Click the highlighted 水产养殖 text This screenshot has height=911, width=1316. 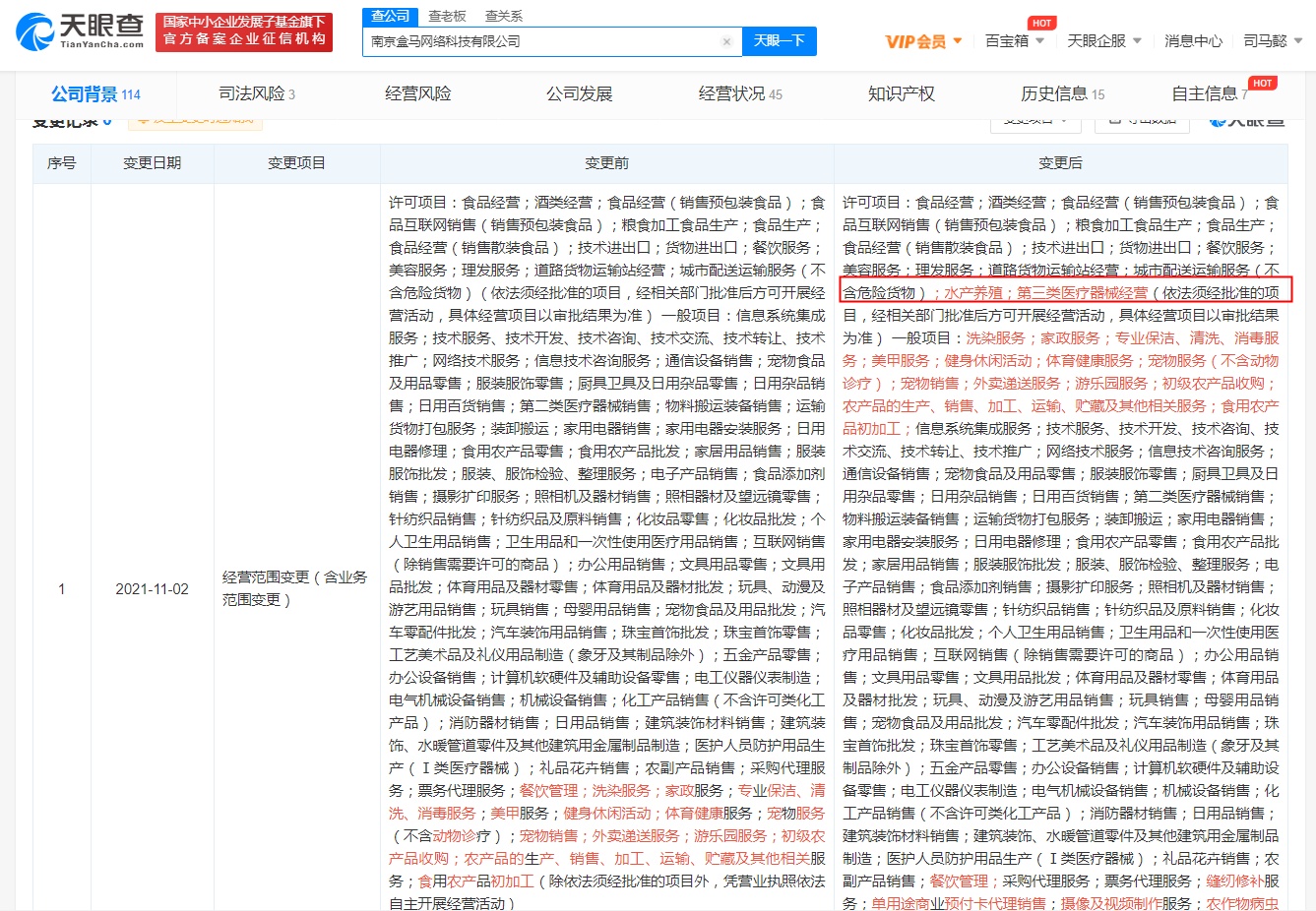pos(972,292)
